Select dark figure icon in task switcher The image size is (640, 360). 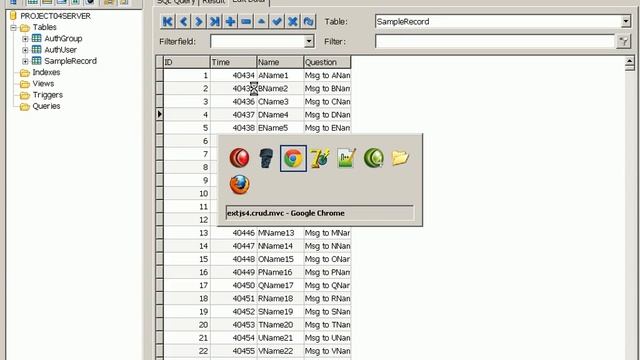point(266,158)
